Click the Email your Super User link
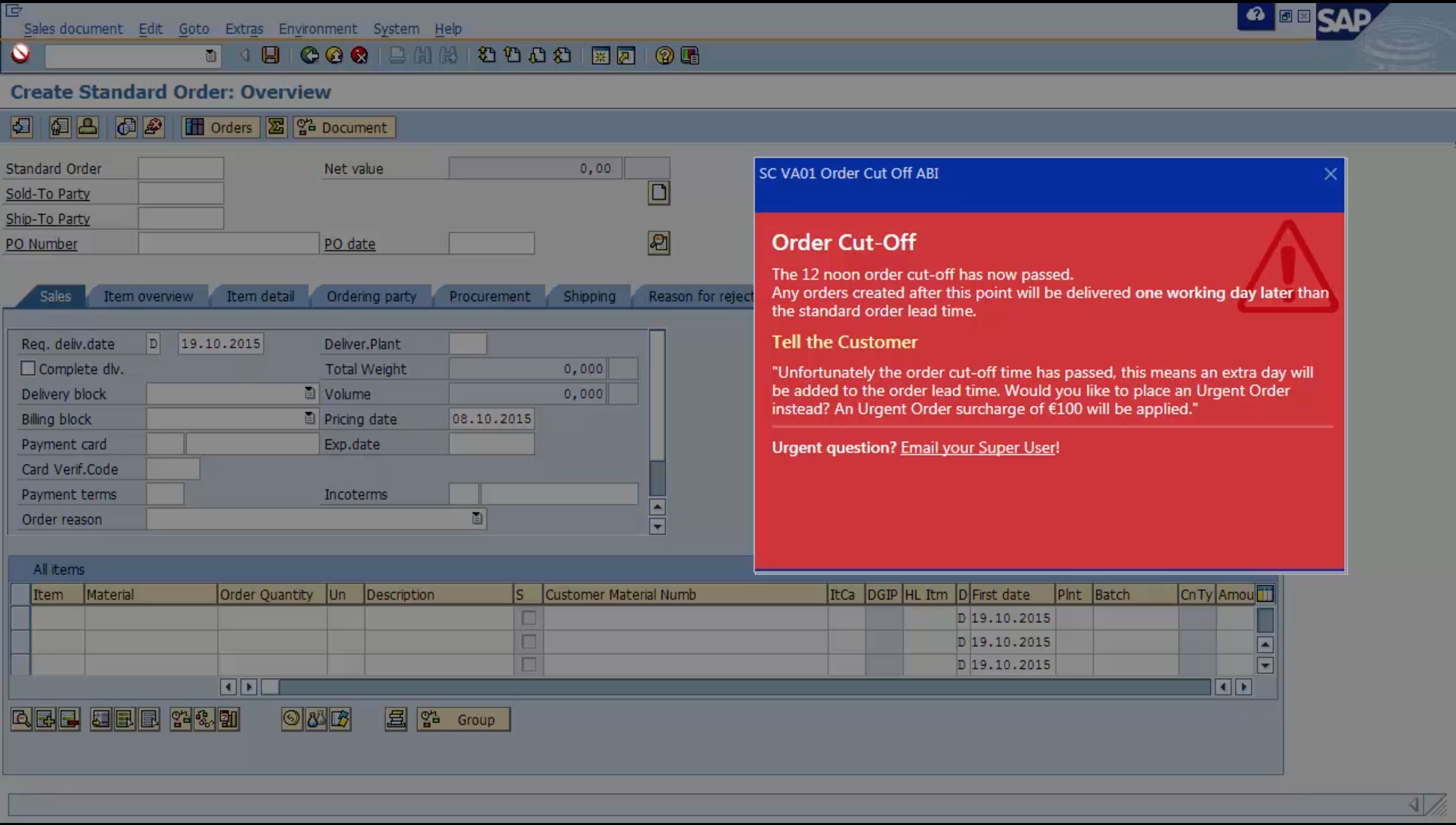Viewport: 1456px width, 825px height. (x=978, y=447)
